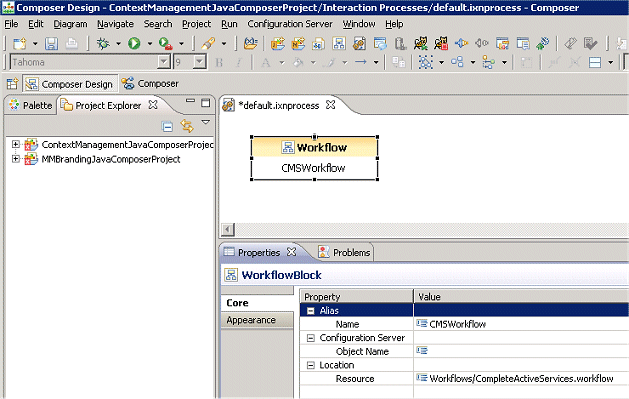Click the Object Name value cell
629x399 pixels.
tap(521, 351)
